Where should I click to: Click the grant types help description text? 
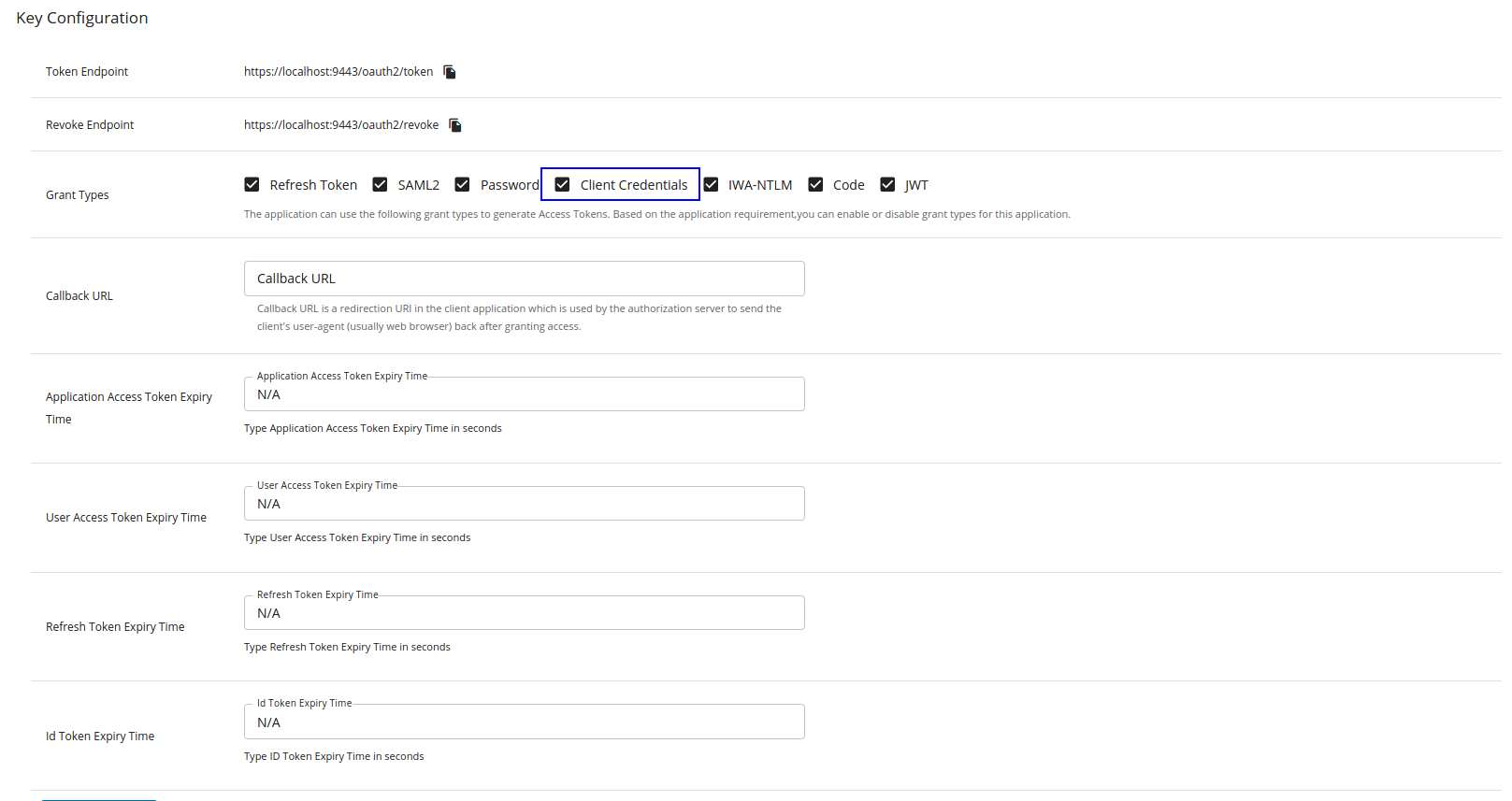pos(656,215)
